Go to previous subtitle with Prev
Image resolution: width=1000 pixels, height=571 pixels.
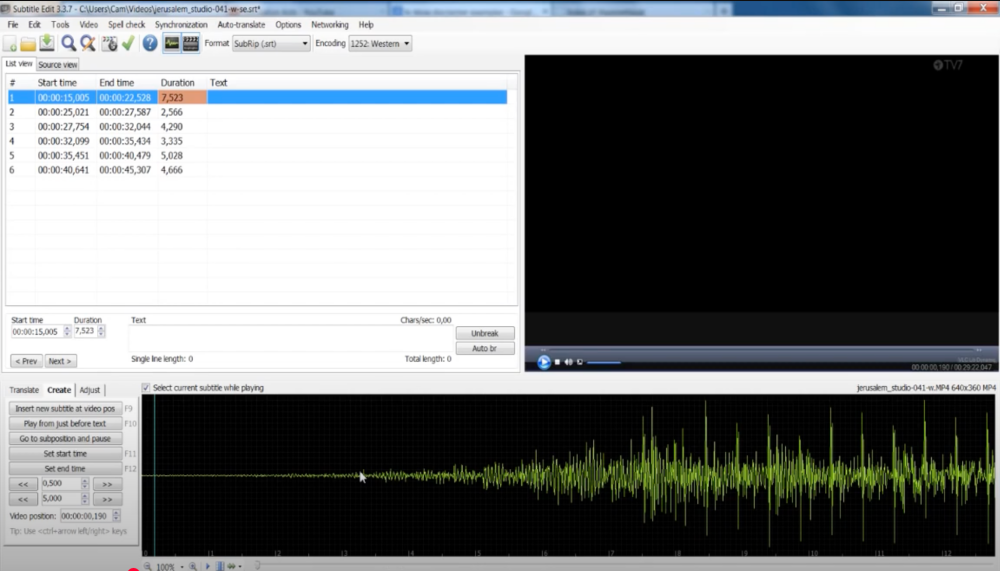[x=26, y=361]
